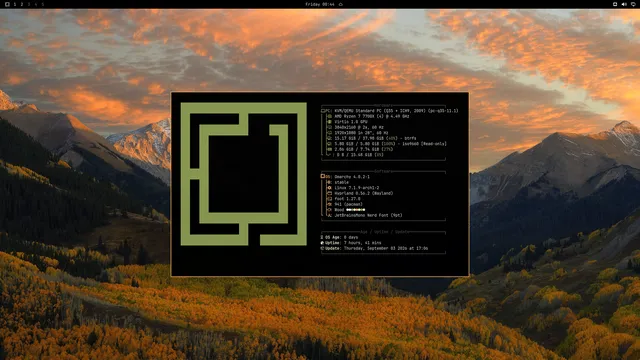Click the display icon beside 3840x2160

tap(330, 127)
